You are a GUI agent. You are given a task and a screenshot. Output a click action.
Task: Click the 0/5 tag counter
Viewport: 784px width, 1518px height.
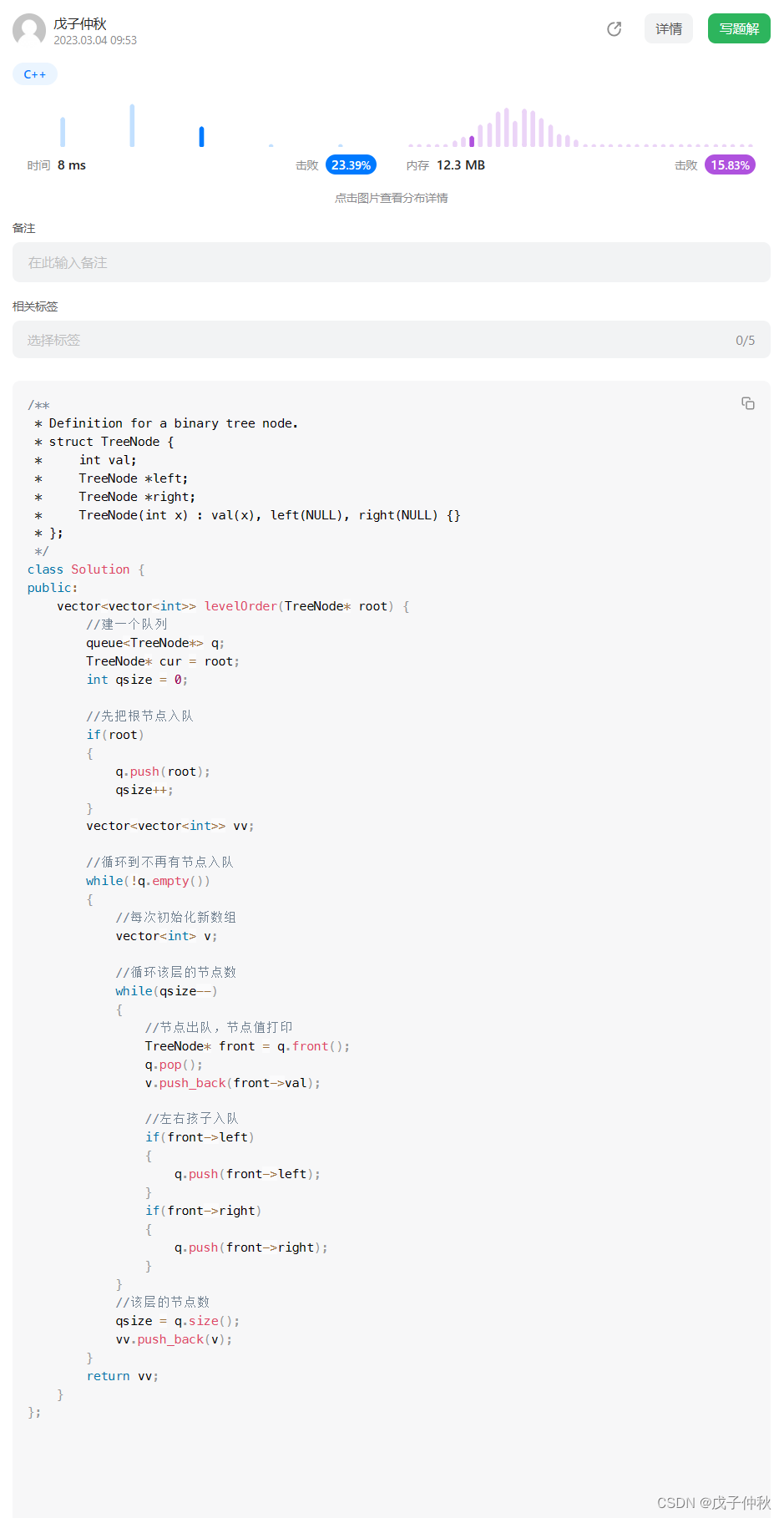[745, 341]
